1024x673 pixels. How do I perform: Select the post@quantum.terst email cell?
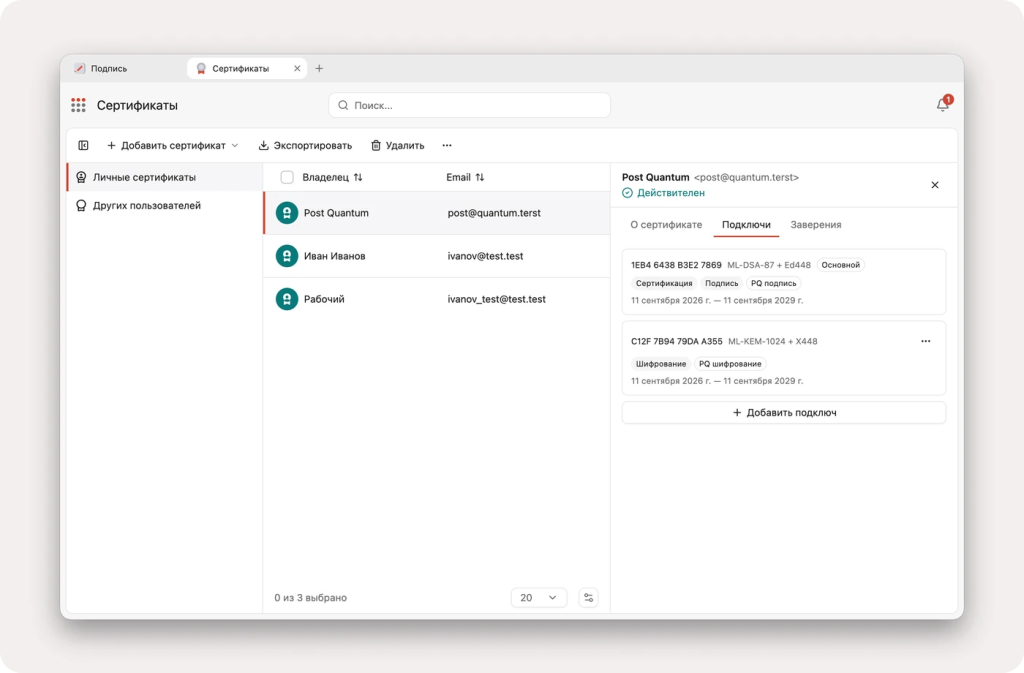(x=494, y=213)
